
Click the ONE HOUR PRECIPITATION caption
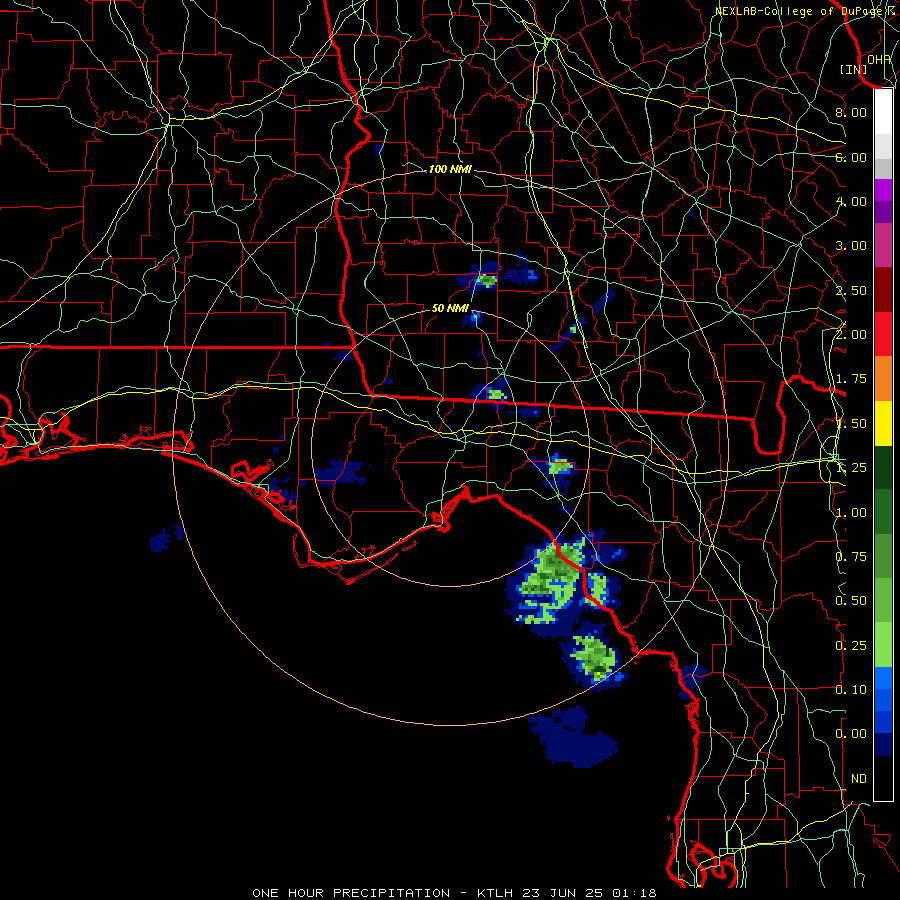[x=351, y=893]
